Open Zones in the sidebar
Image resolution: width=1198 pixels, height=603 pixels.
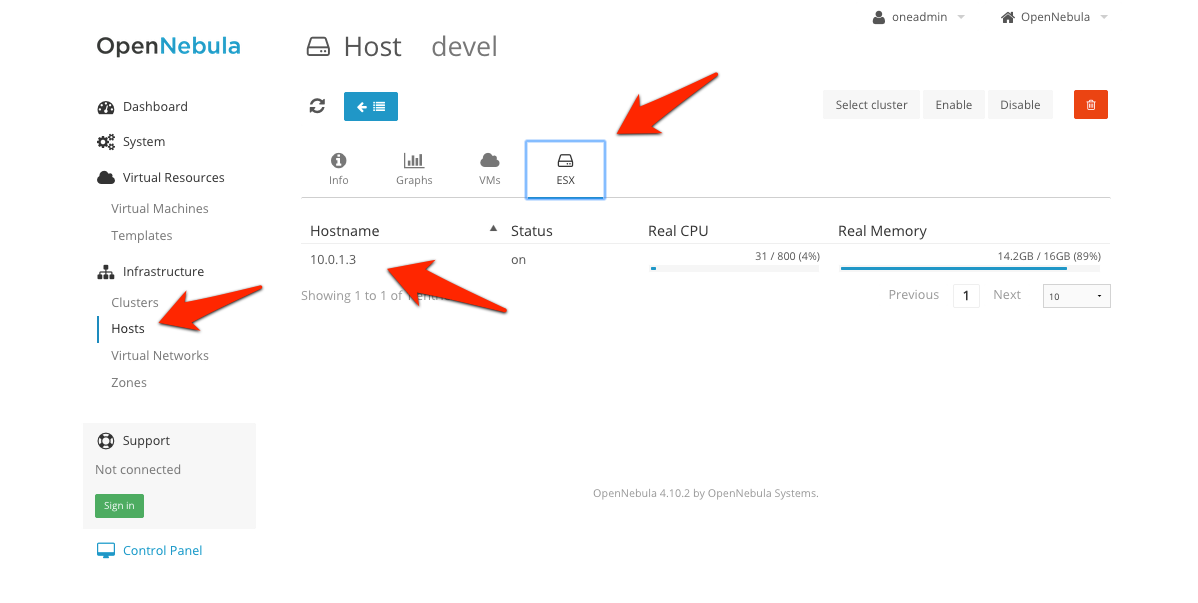(x=128, y=382)
